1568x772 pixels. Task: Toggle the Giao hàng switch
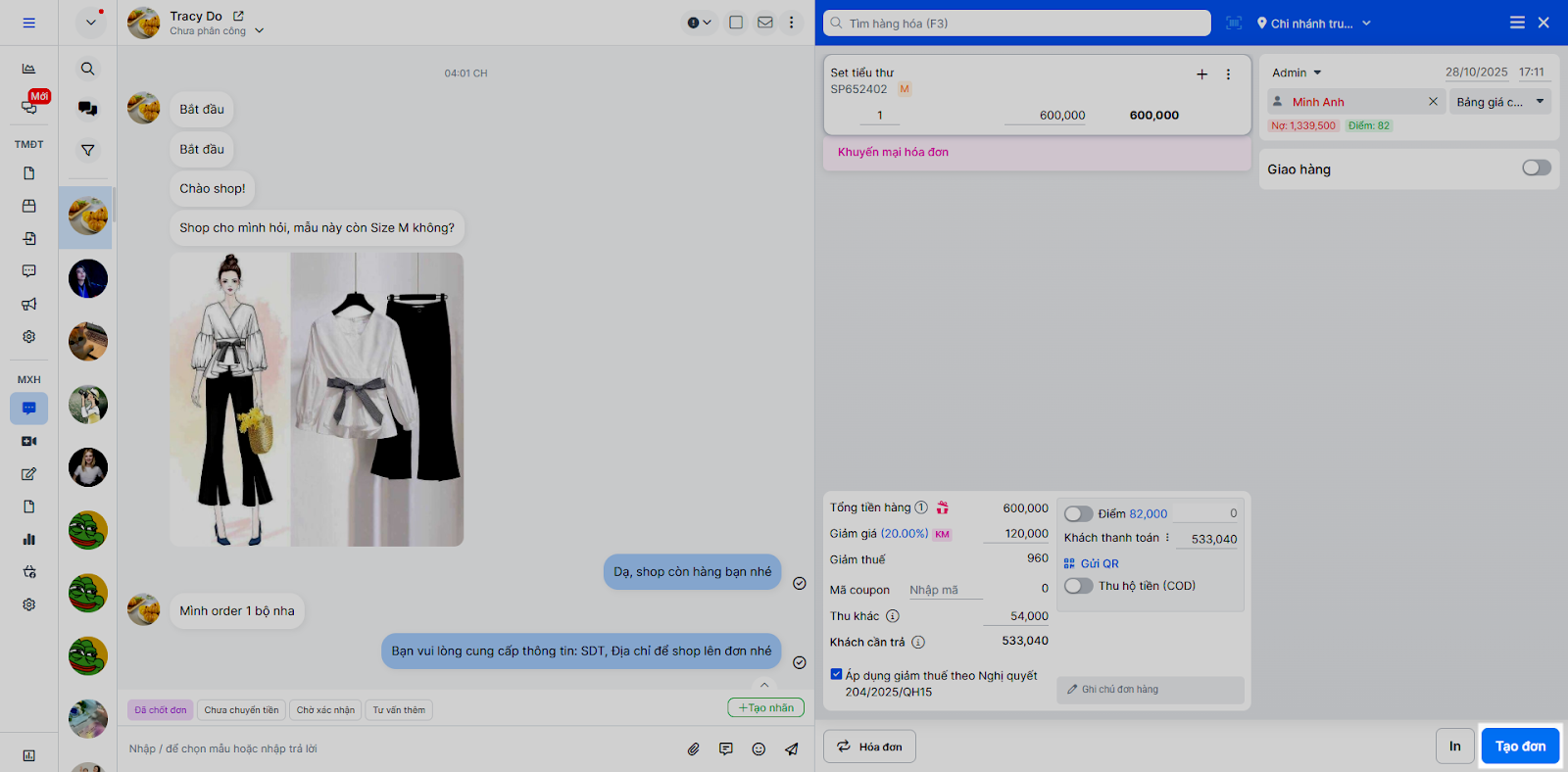tap(1536, 168)
